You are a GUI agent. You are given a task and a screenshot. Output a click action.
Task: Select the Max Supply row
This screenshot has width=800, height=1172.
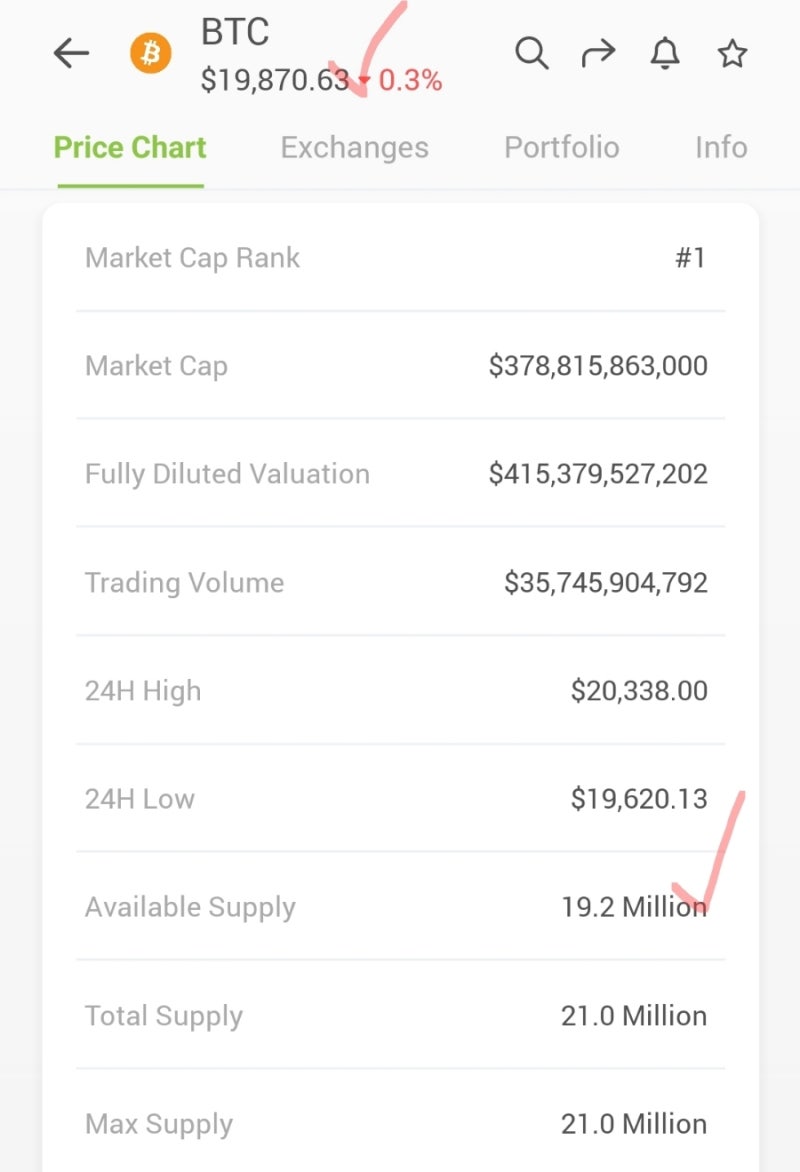pyautogui.click(x=400, y=1124)
